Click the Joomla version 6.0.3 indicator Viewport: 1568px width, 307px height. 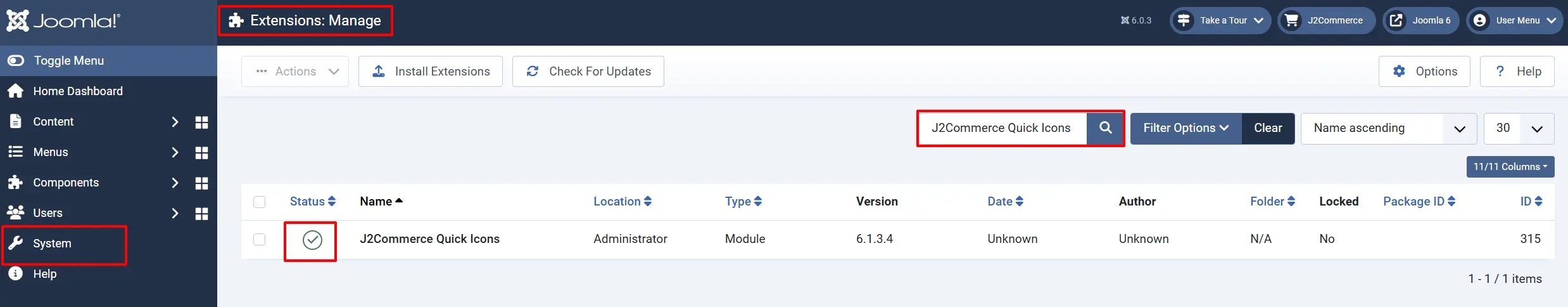pos(1136,20)
